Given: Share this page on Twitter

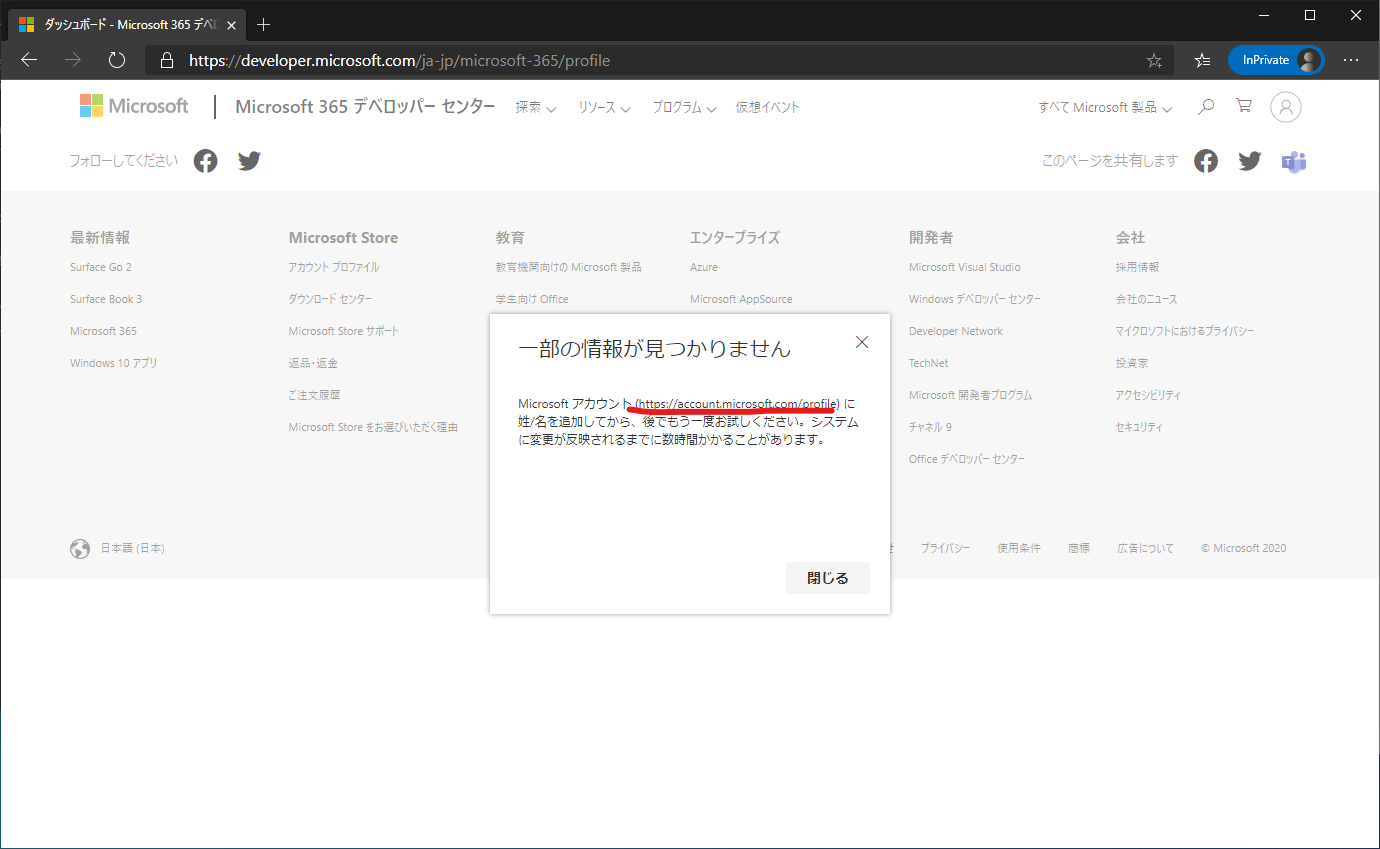Looking at the screenshot, I should click(x=1250, y=161).
